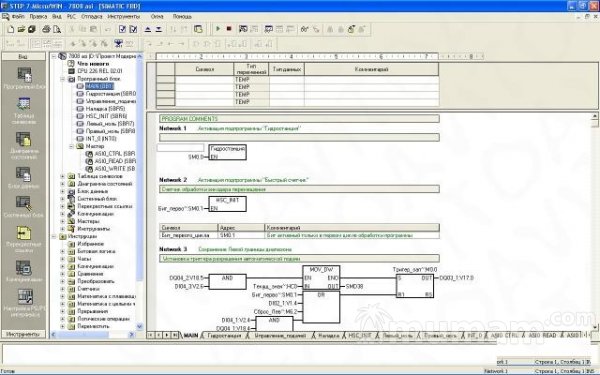This screenshot has height=375, width=600.
Task: Click the New project toolbar icon
Action: click(x=11, y=29)
